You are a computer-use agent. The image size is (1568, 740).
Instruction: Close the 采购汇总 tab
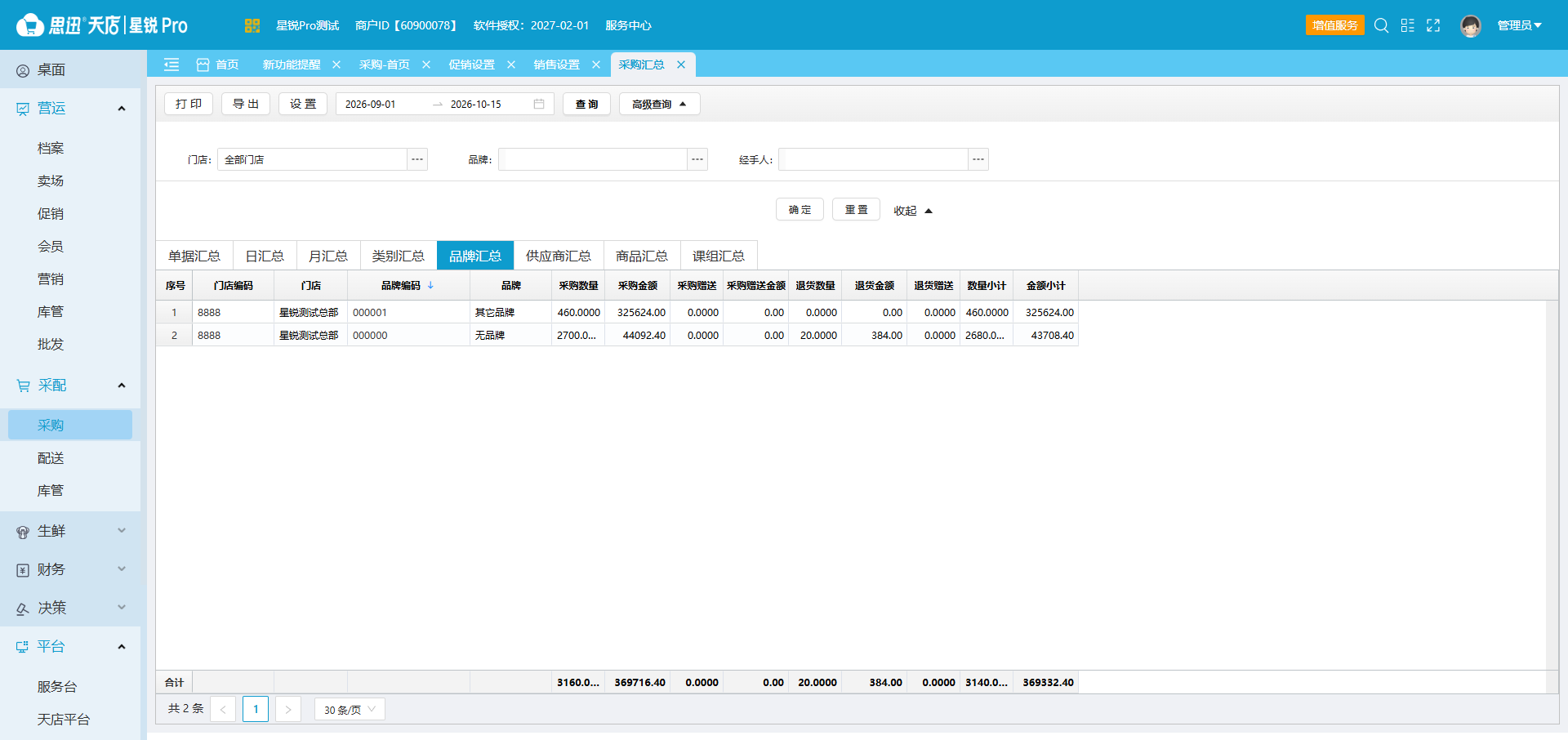point(681,65)
